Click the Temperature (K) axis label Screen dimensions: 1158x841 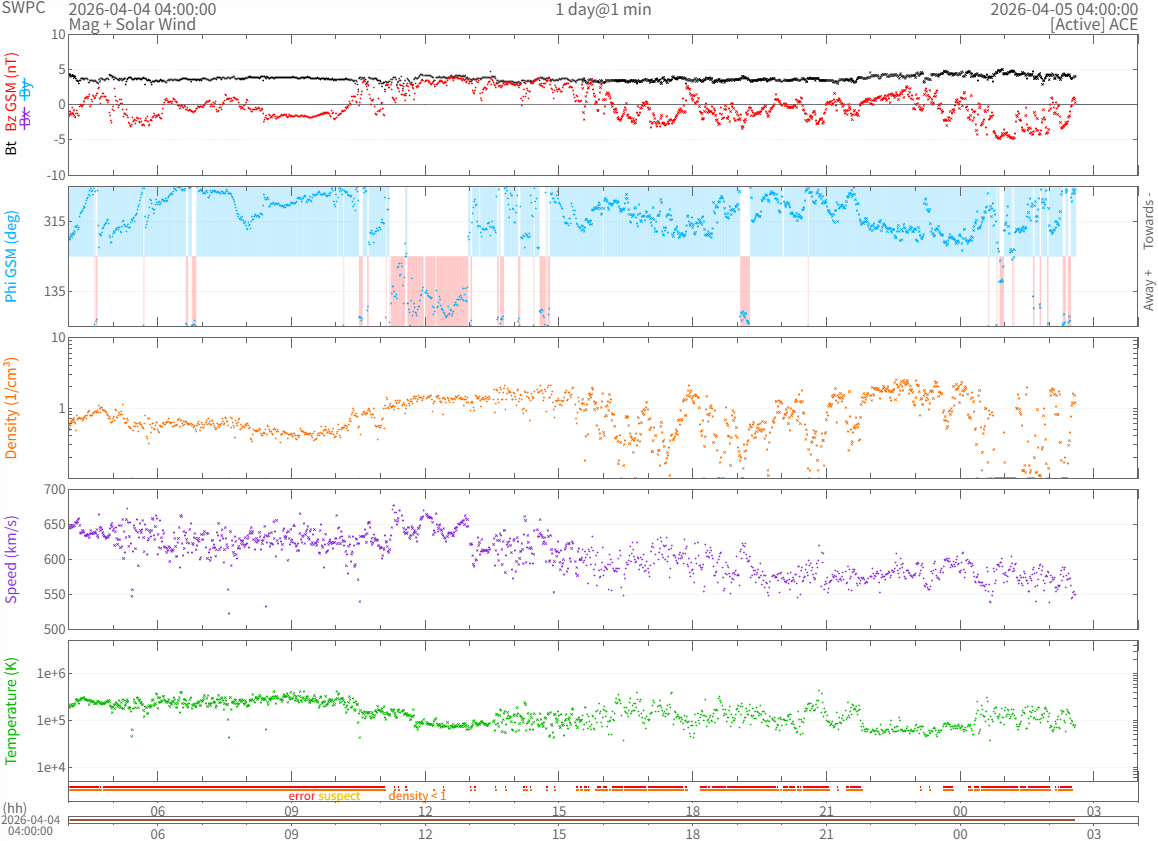pyautogui.click(x=12, y=711)
